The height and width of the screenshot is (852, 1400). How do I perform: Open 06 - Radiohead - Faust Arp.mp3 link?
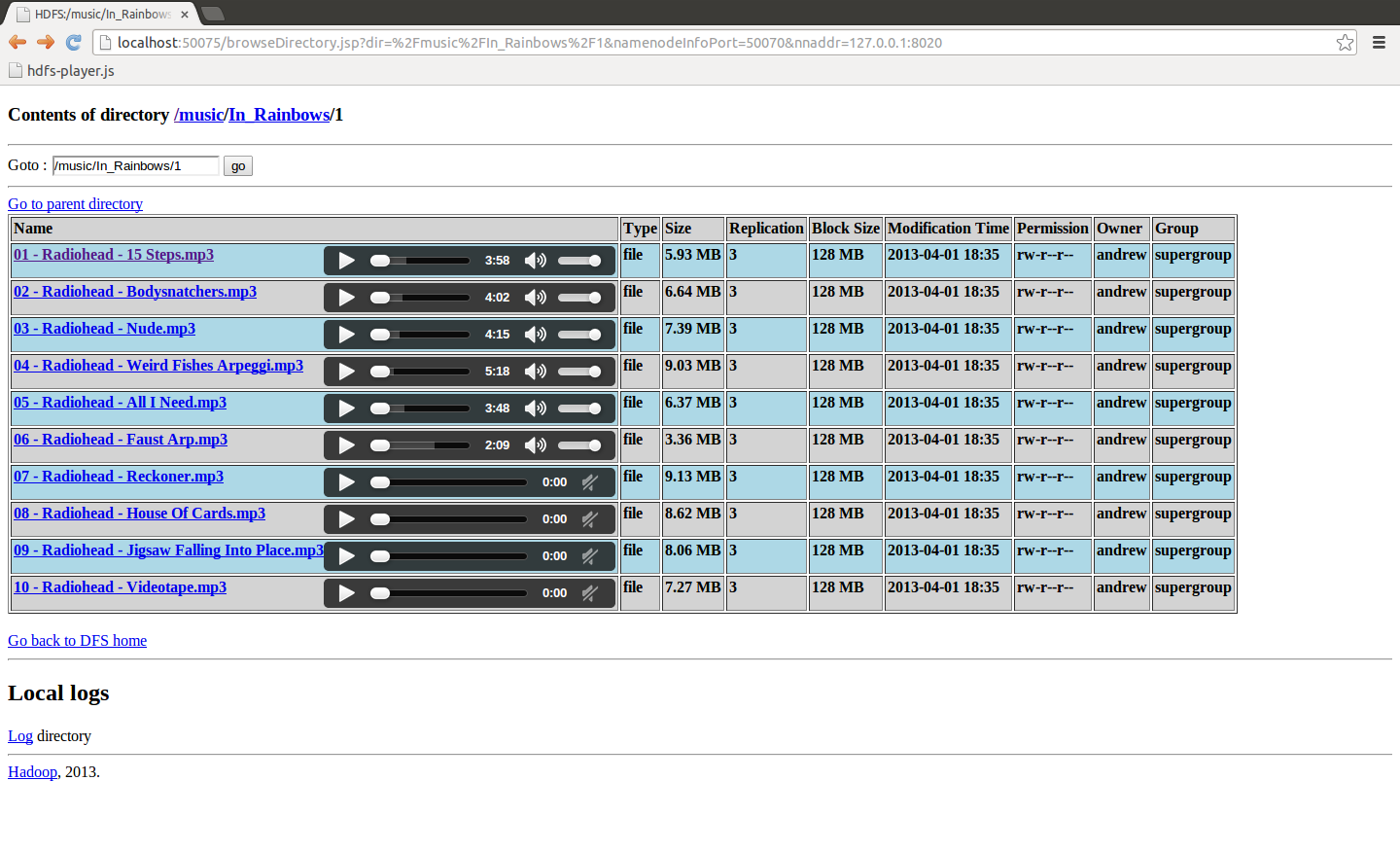click(x=121, y=440)
